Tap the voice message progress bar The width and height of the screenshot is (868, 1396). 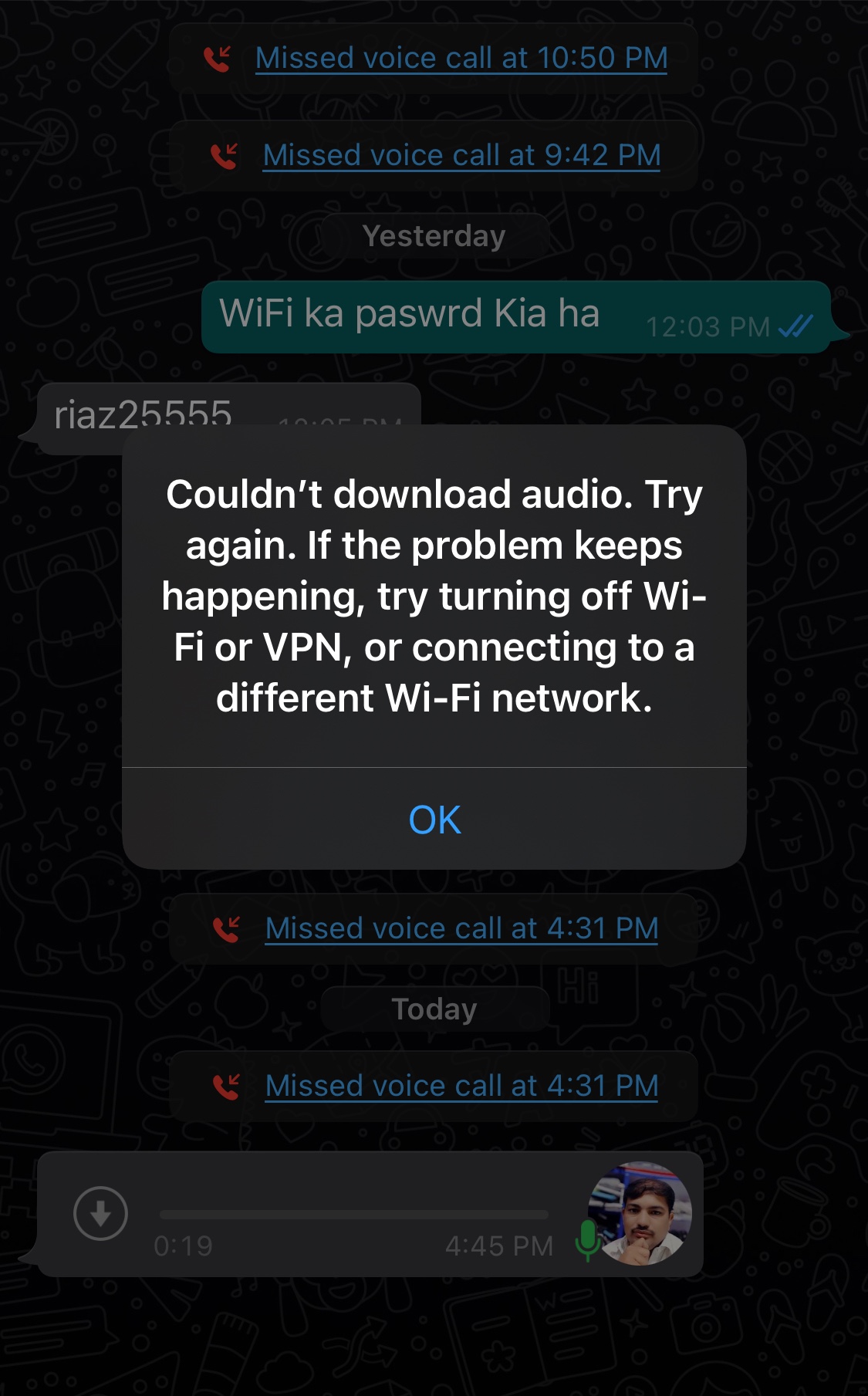point(354,1214)
